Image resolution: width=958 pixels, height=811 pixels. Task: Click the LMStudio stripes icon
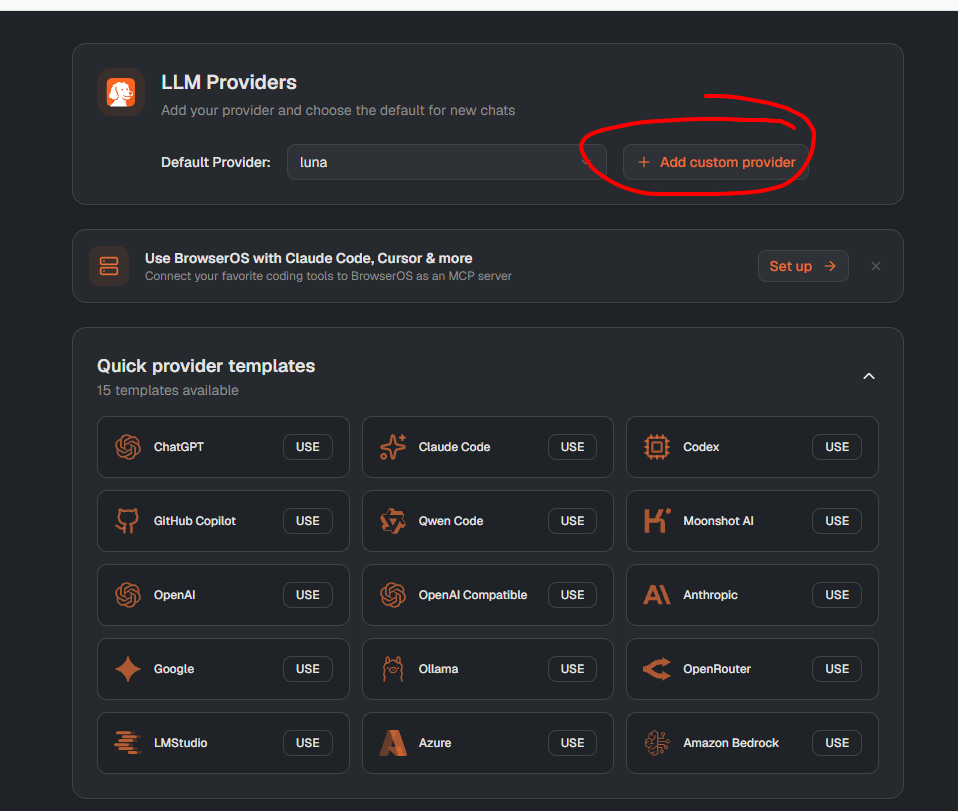tap(128, 743)
